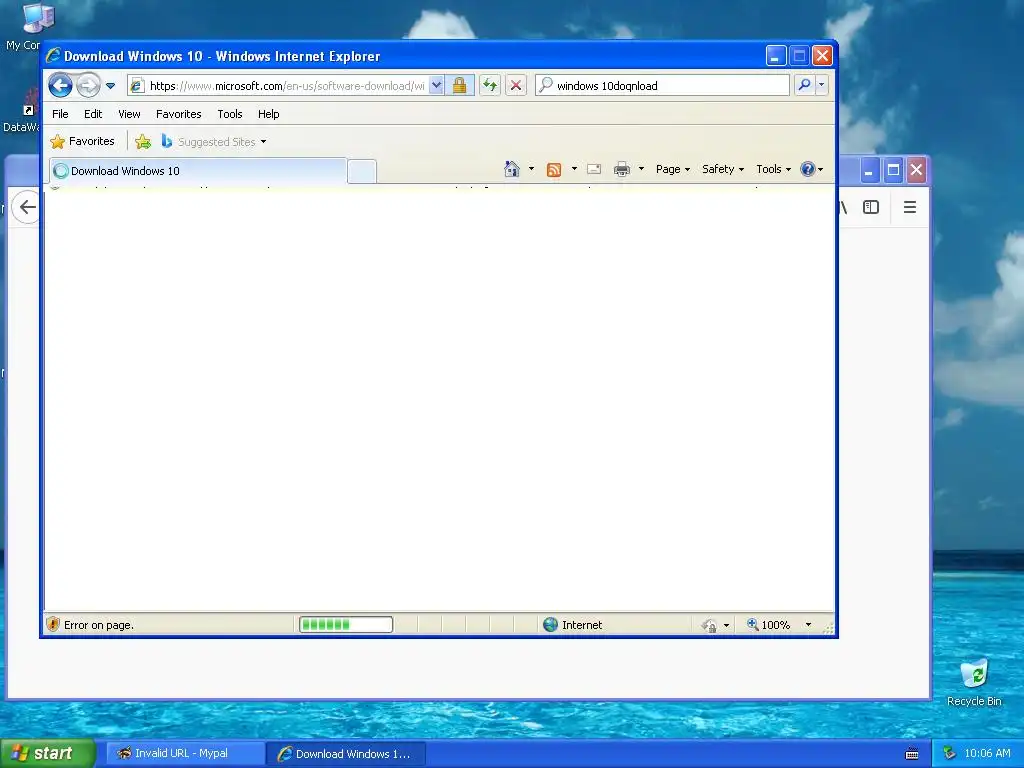Click the IE title bar logo icon
Viewport: 1024px width, 768px height.
pos(54,56)
